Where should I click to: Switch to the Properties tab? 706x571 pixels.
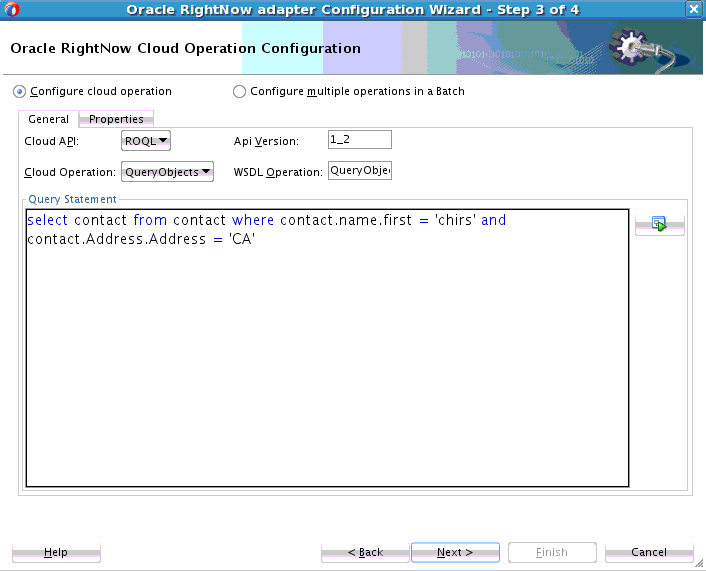116,119
